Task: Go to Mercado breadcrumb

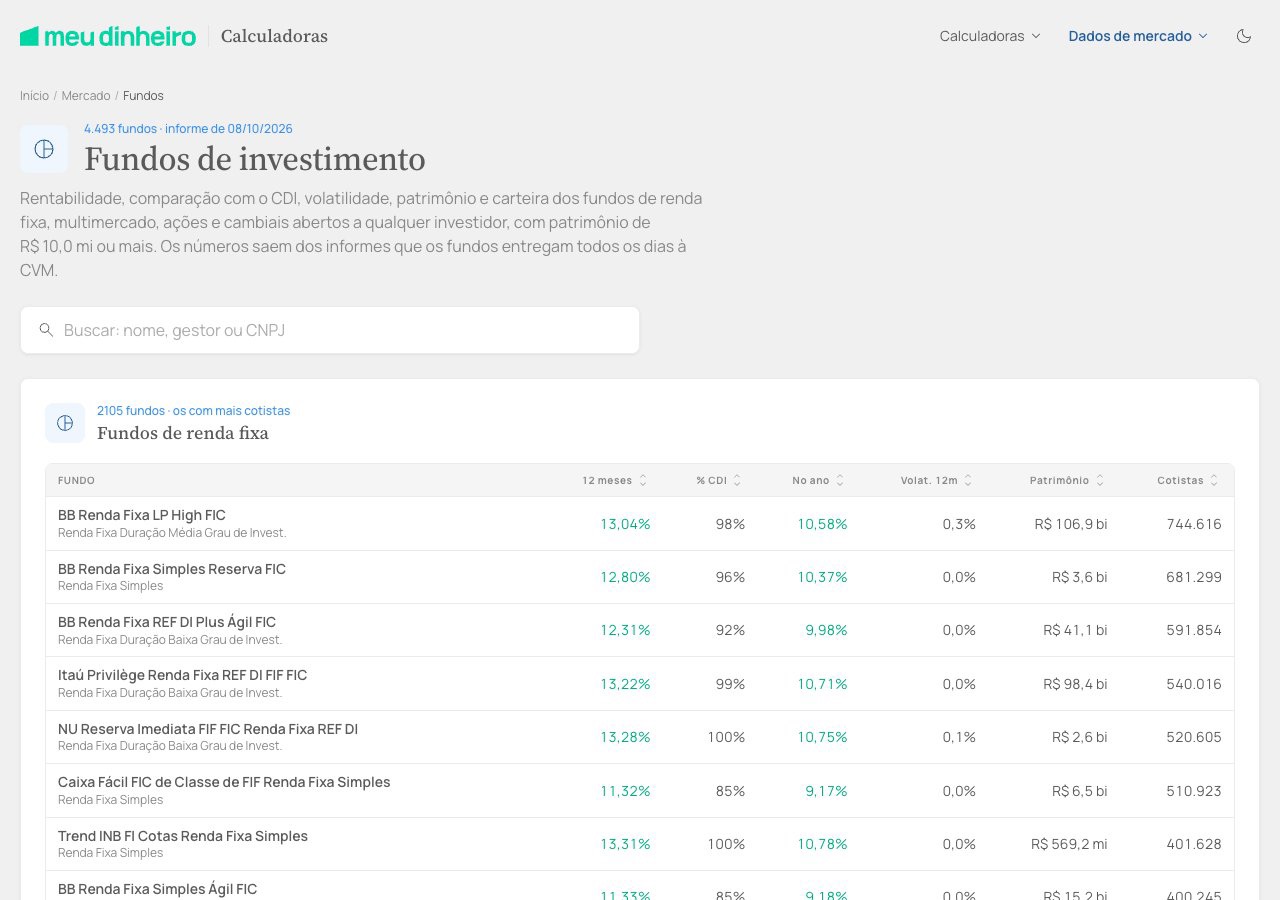Action: tap(86, 96)
